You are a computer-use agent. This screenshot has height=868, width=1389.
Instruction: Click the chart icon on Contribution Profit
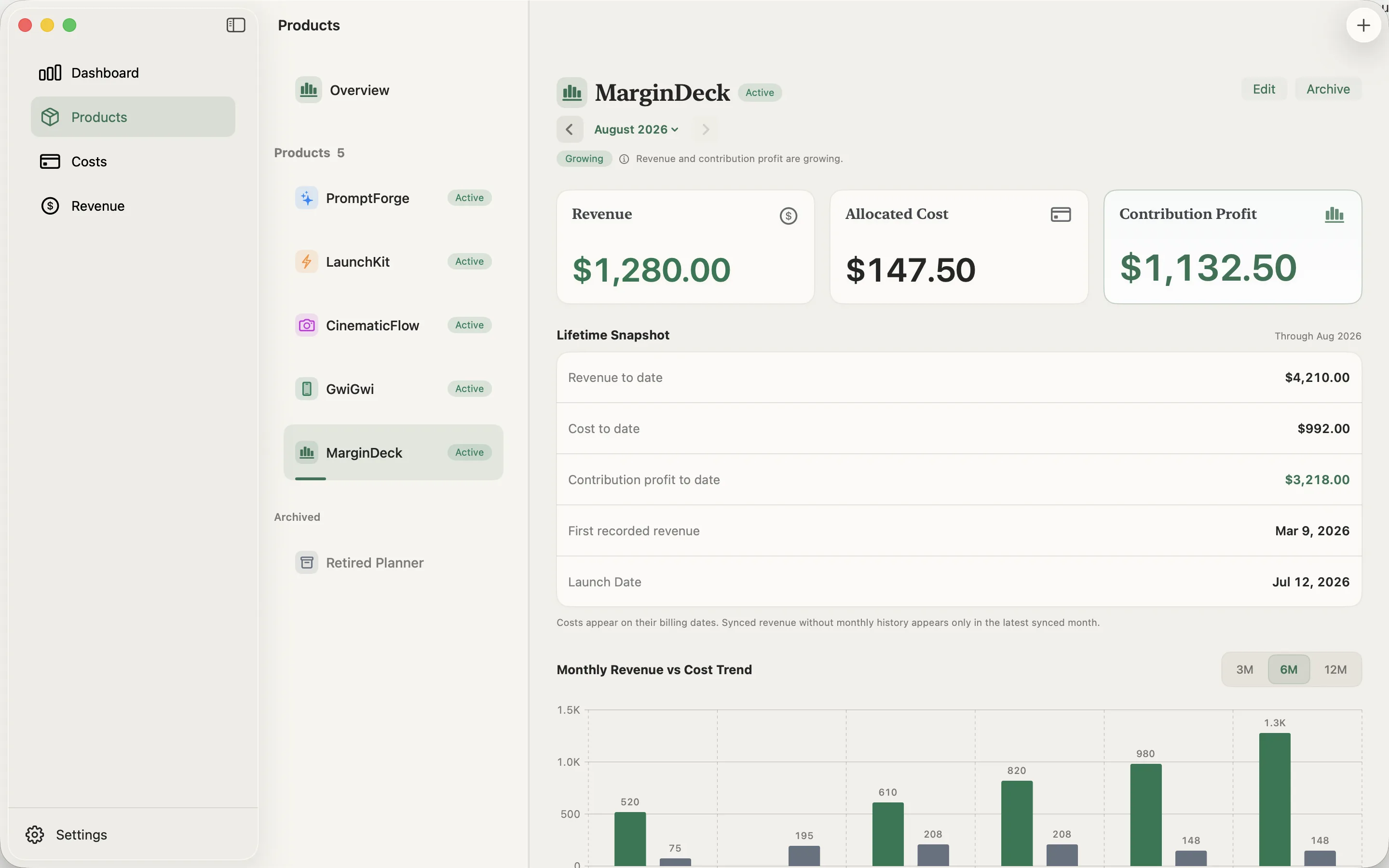click(1334, 215)
